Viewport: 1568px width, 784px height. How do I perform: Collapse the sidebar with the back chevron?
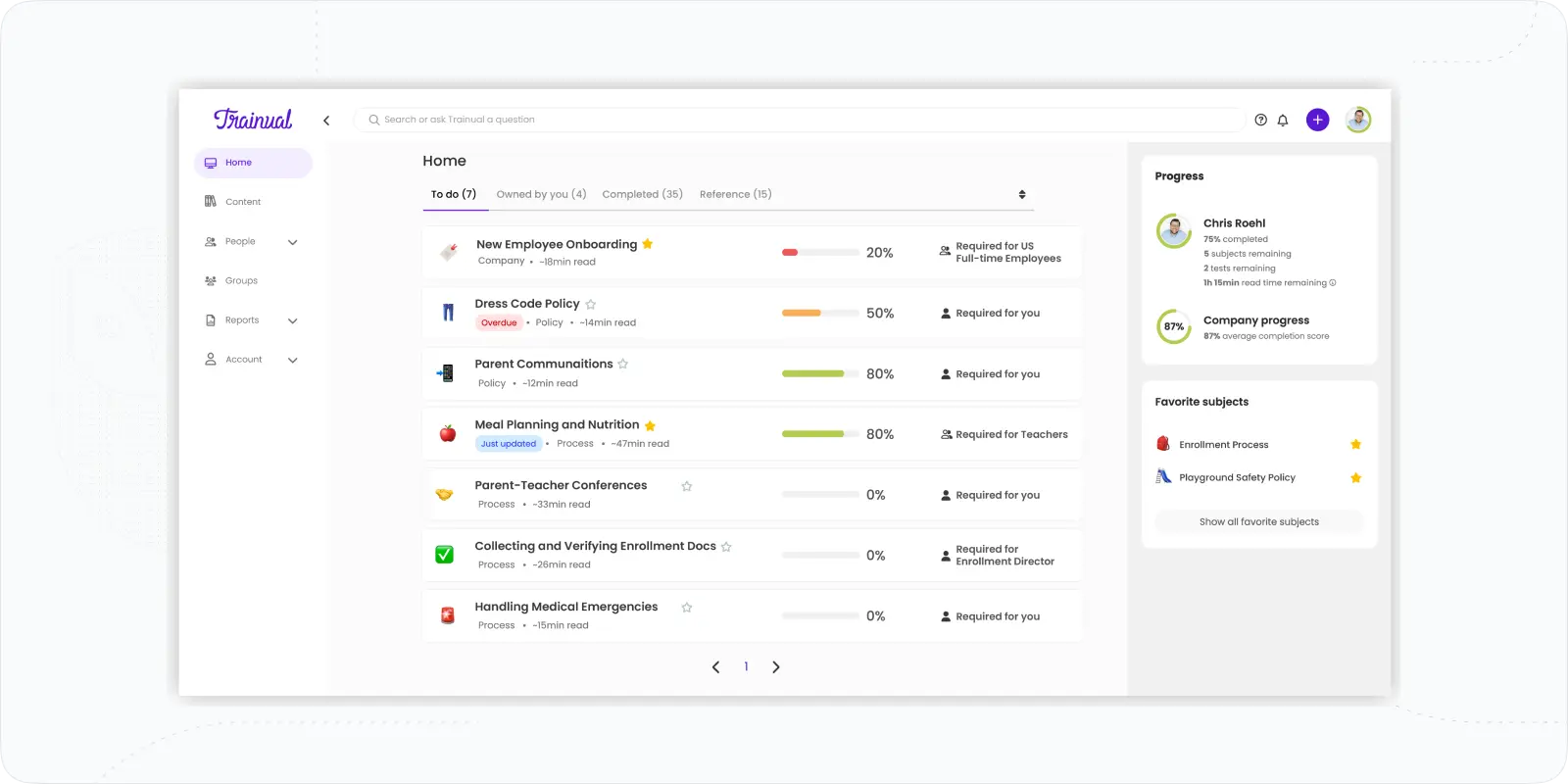pos(326,121)
